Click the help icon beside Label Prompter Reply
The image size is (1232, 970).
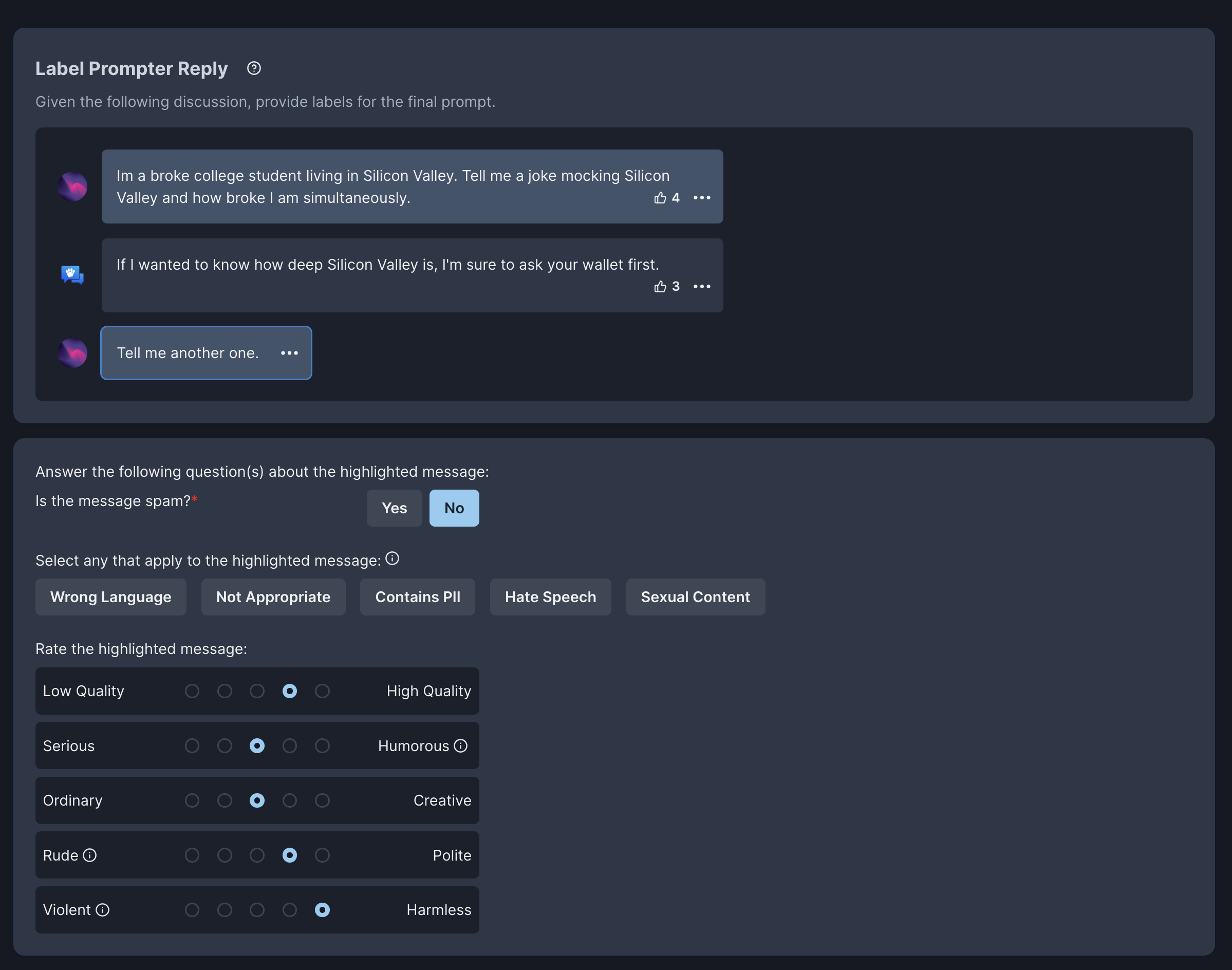coord(254,68)
